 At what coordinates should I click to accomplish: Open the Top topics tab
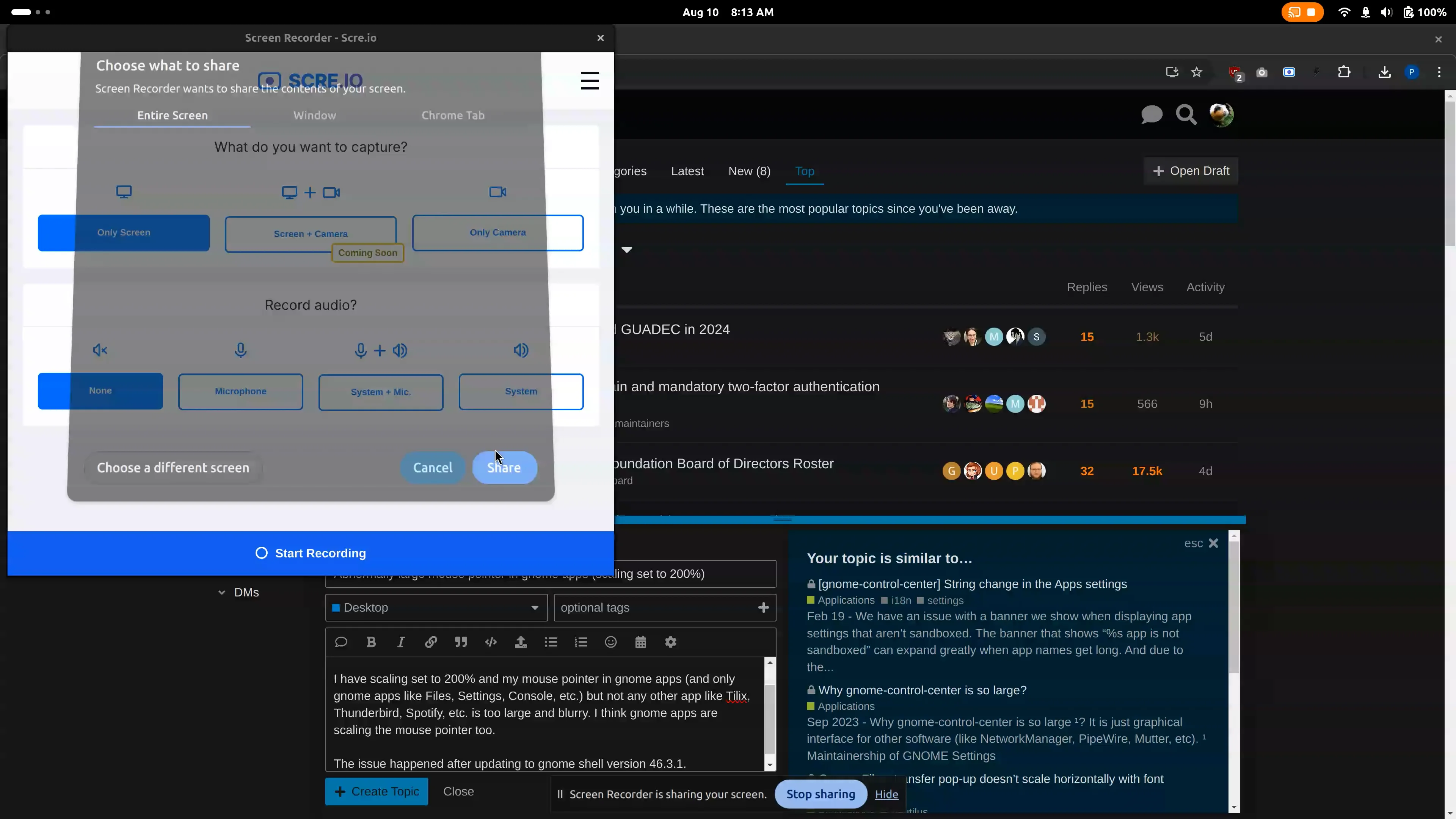[804, 171]
